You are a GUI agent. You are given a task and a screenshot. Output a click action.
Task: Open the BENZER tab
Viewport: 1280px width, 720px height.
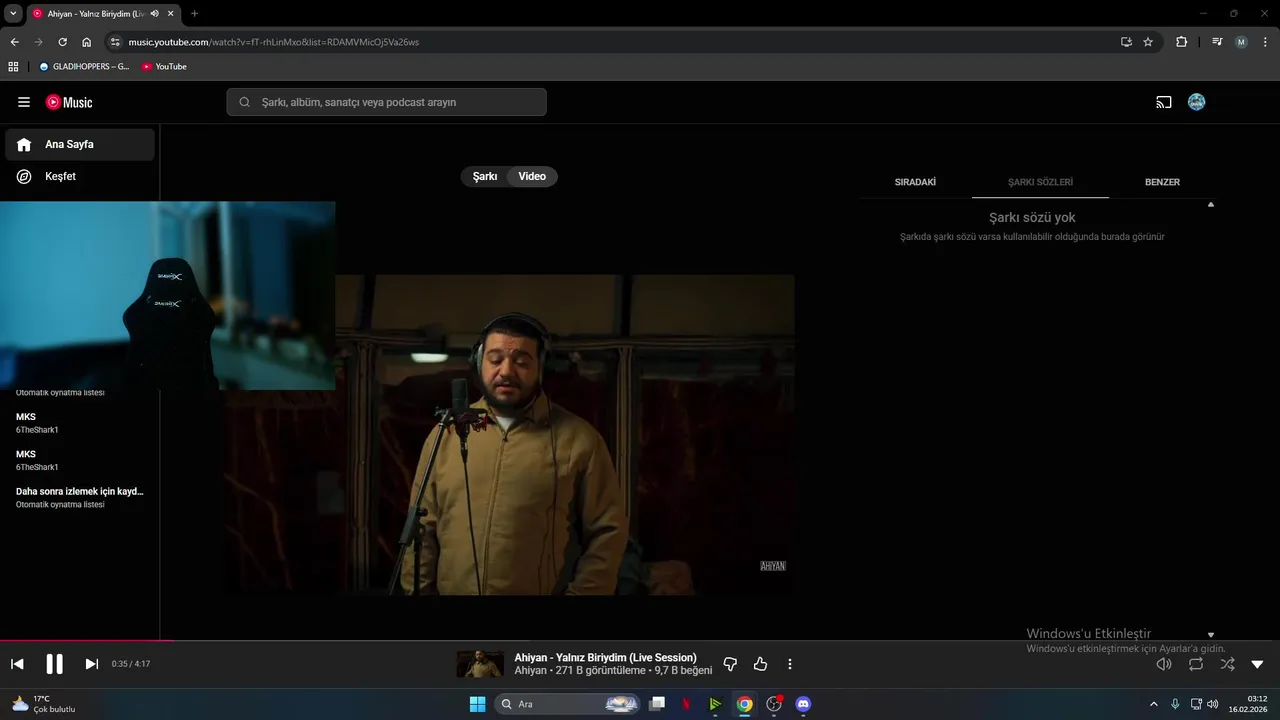pos(1162,182)
